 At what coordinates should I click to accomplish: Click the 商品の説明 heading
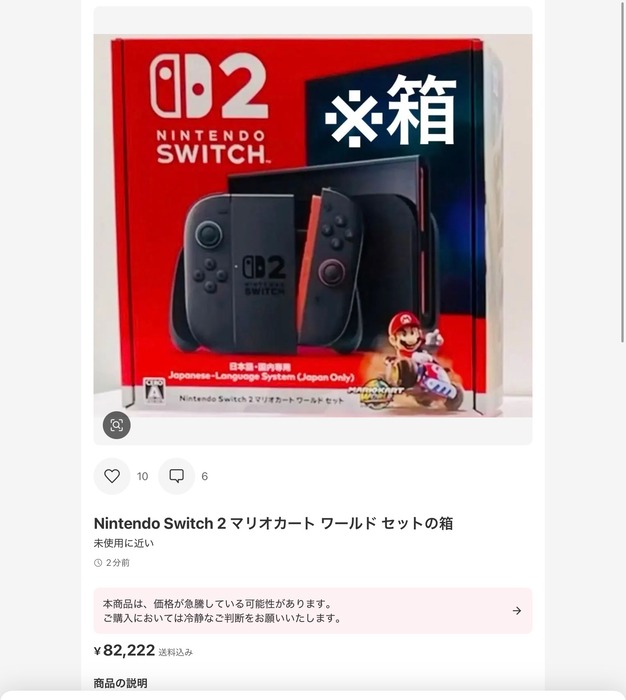(x=121, y=683)
